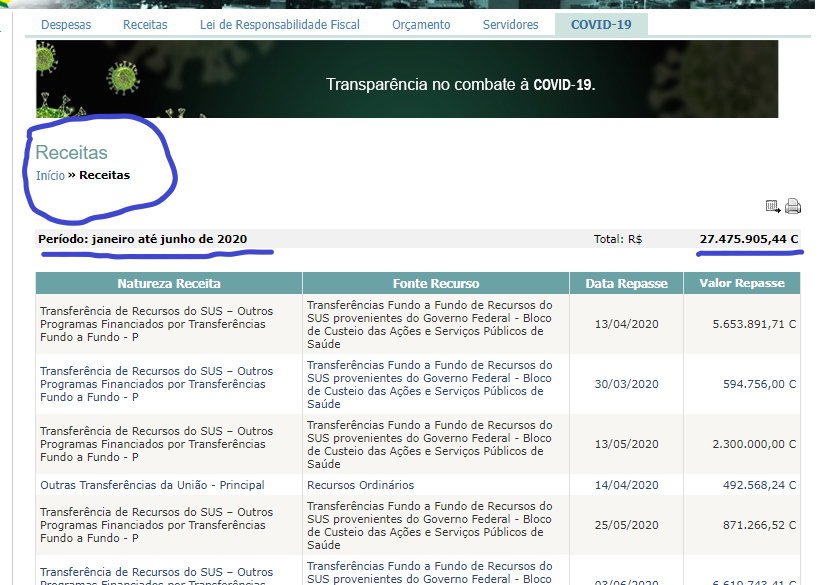Click the Natureza Receita column header
832x585 pixels.
pos(169,284)
